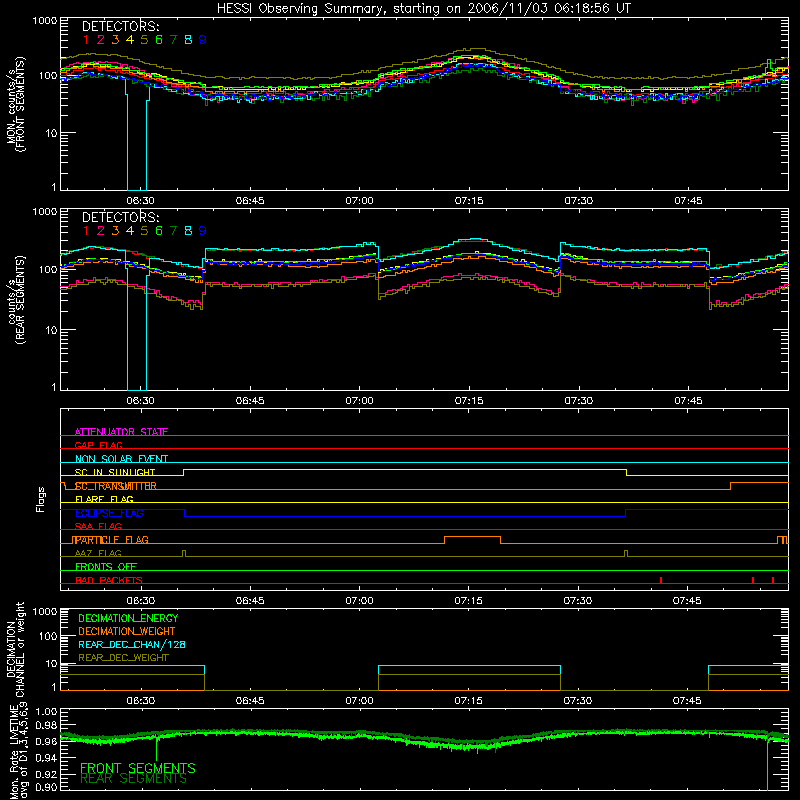Image resolution: width=800 pixels, height=800 pixels.
Task: Click the MON. counts/s (FRONT SEGMENTS) axis title
Action: (15, 104)
